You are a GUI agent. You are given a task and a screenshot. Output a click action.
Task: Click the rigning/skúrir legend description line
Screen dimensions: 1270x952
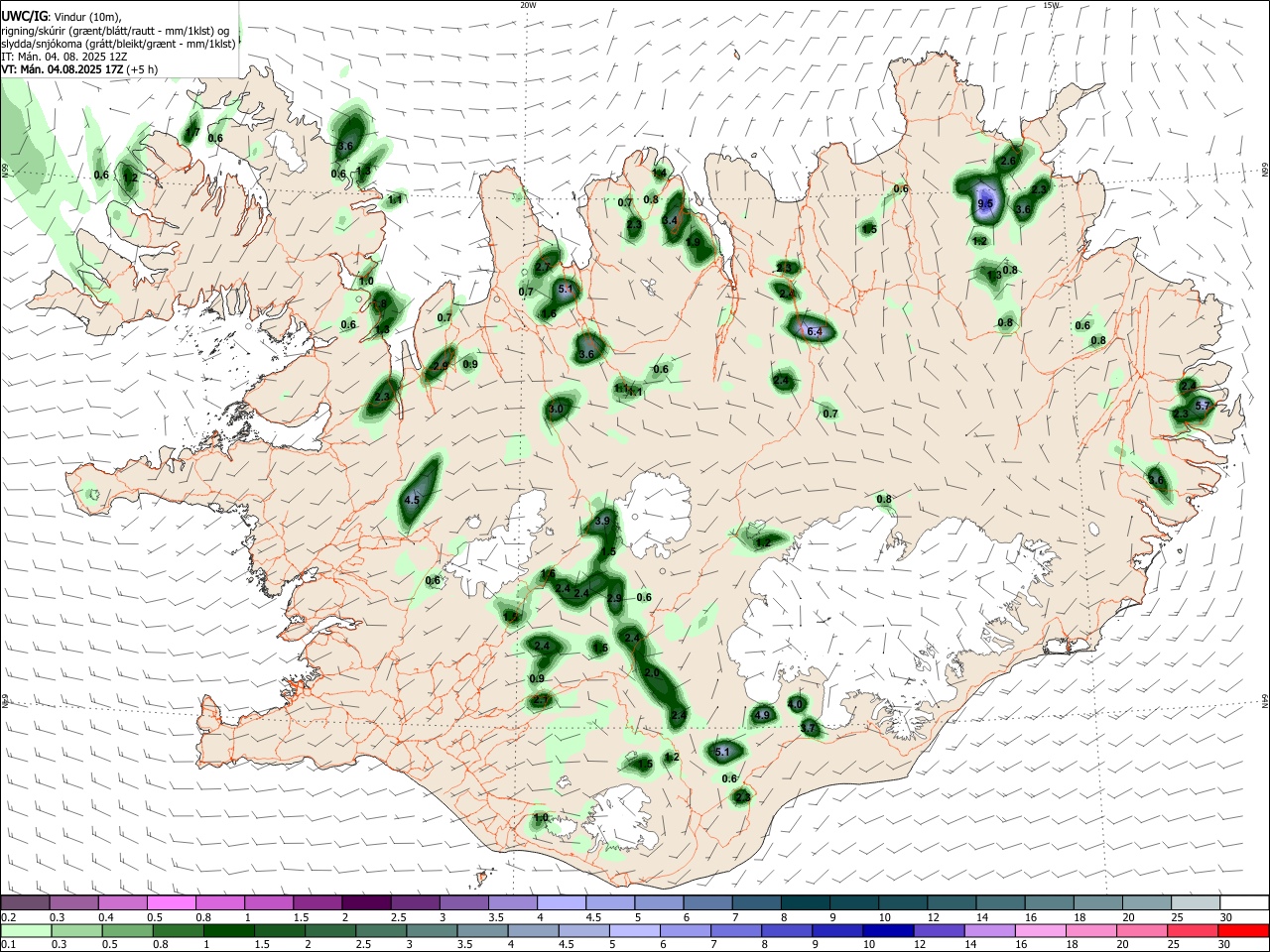[x=115, y=30]
